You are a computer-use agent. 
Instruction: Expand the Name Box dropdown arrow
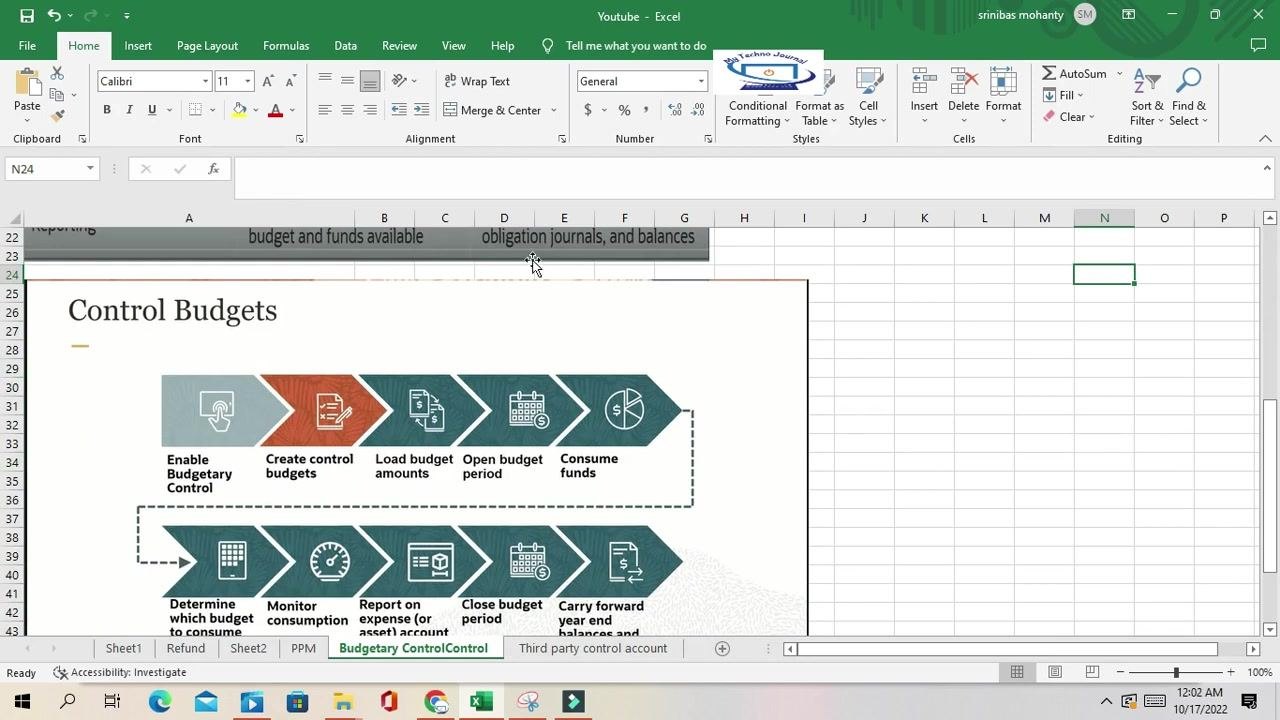click(90, 169)
